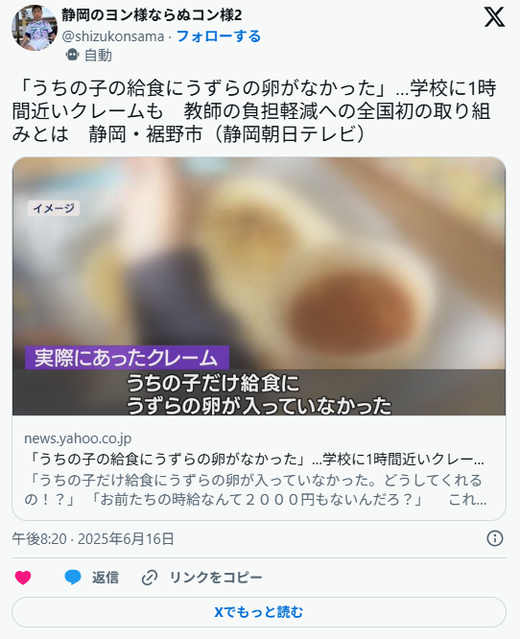Viewport: 520px width, 639px height.
Task: Follow the account via フォローする
Action: click(218, 36)
